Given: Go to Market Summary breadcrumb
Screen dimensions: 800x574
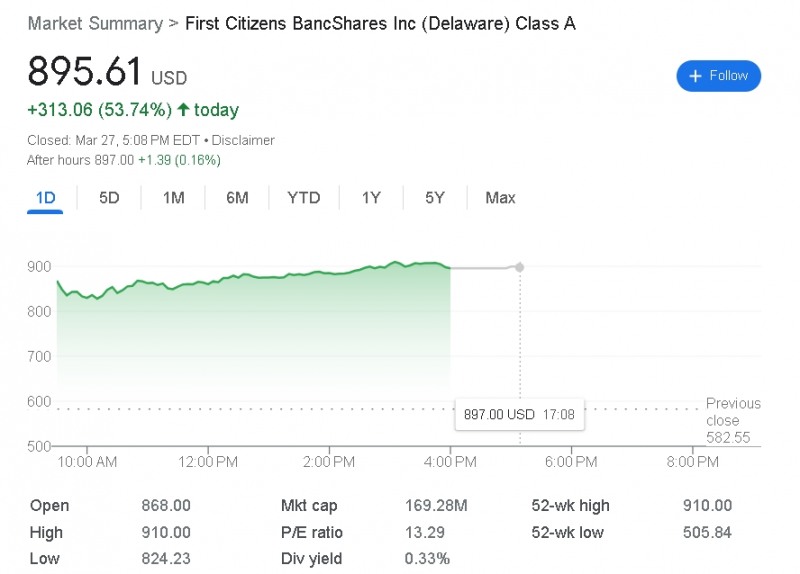Looking at the screenshot, I should point(95,23).
